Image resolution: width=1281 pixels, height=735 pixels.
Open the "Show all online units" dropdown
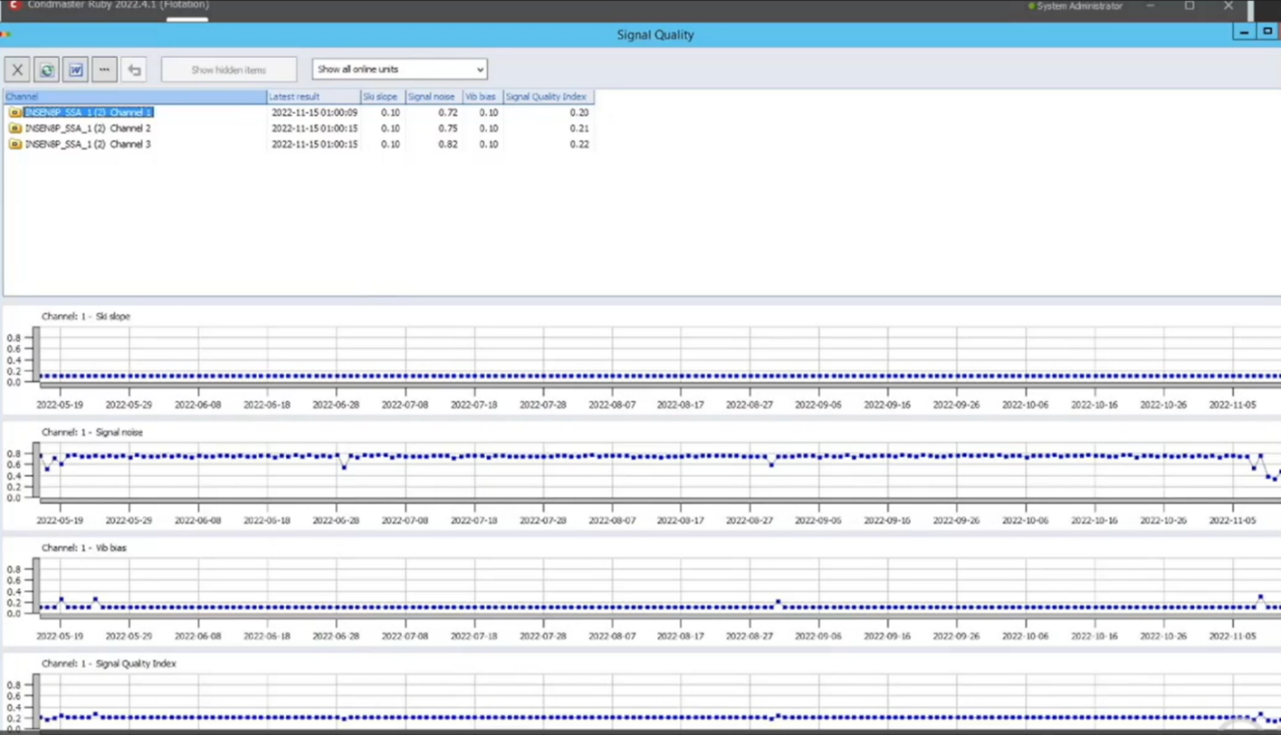[x=399, y=70]
